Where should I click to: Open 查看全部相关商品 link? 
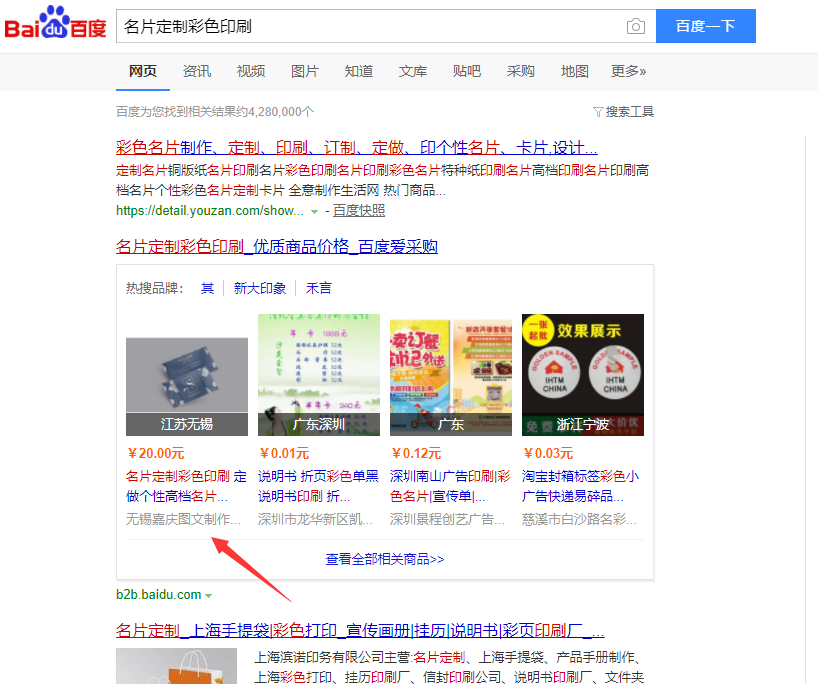[x=385, y=559]
